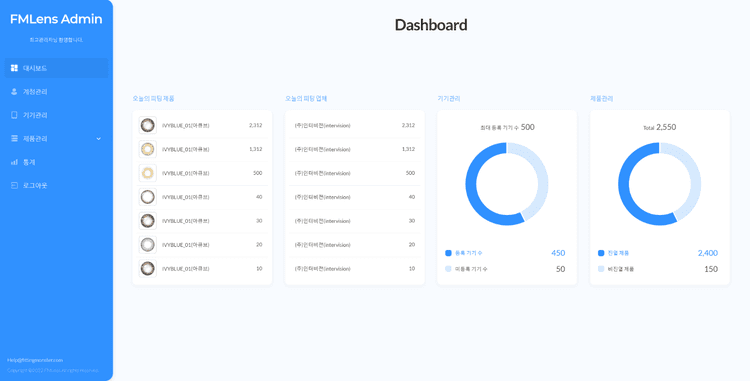This screenshot has height=381, width=750.
Task: Click the registered devices value 450
Action: click(x=558, y=253)
